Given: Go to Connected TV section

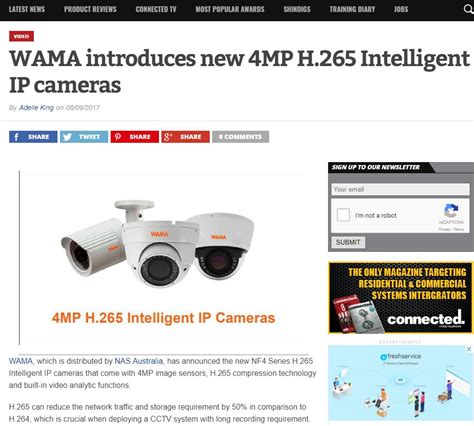Looking at the screenshot, I should [x=156, y=9].
